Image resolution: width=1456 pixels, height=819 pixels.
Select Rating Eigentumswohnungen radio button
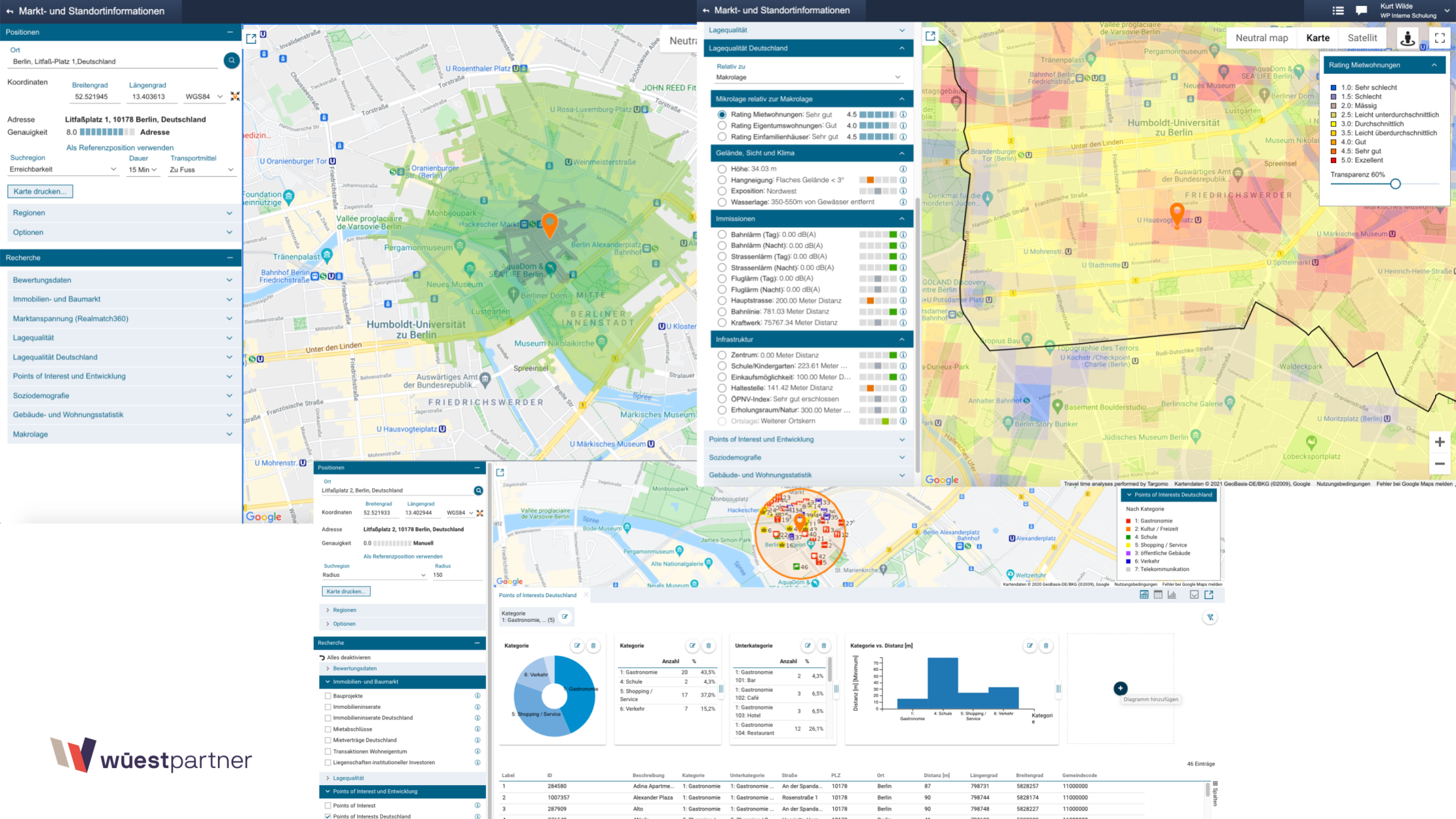pyautogui.click(x=722, y=126)
